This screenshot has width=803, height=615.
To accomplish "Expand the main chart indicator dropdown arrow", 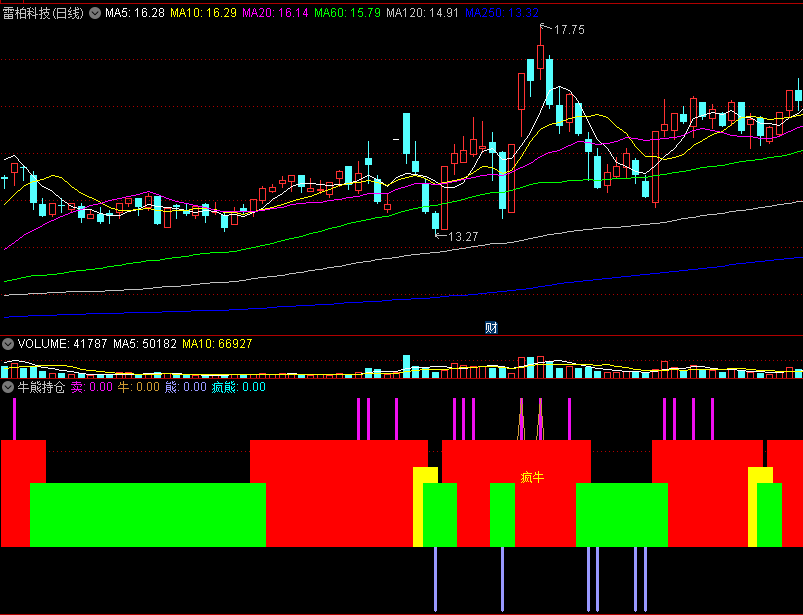I will 95,13.
